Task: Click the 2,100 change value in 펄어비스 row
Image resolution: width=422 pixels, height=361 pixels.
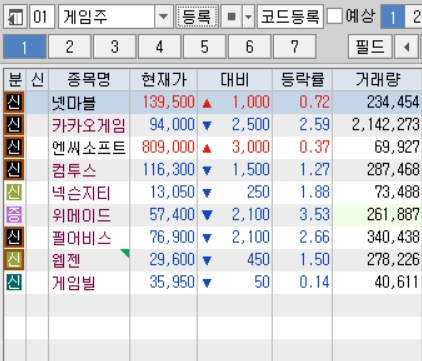Action: click(251, 237)
